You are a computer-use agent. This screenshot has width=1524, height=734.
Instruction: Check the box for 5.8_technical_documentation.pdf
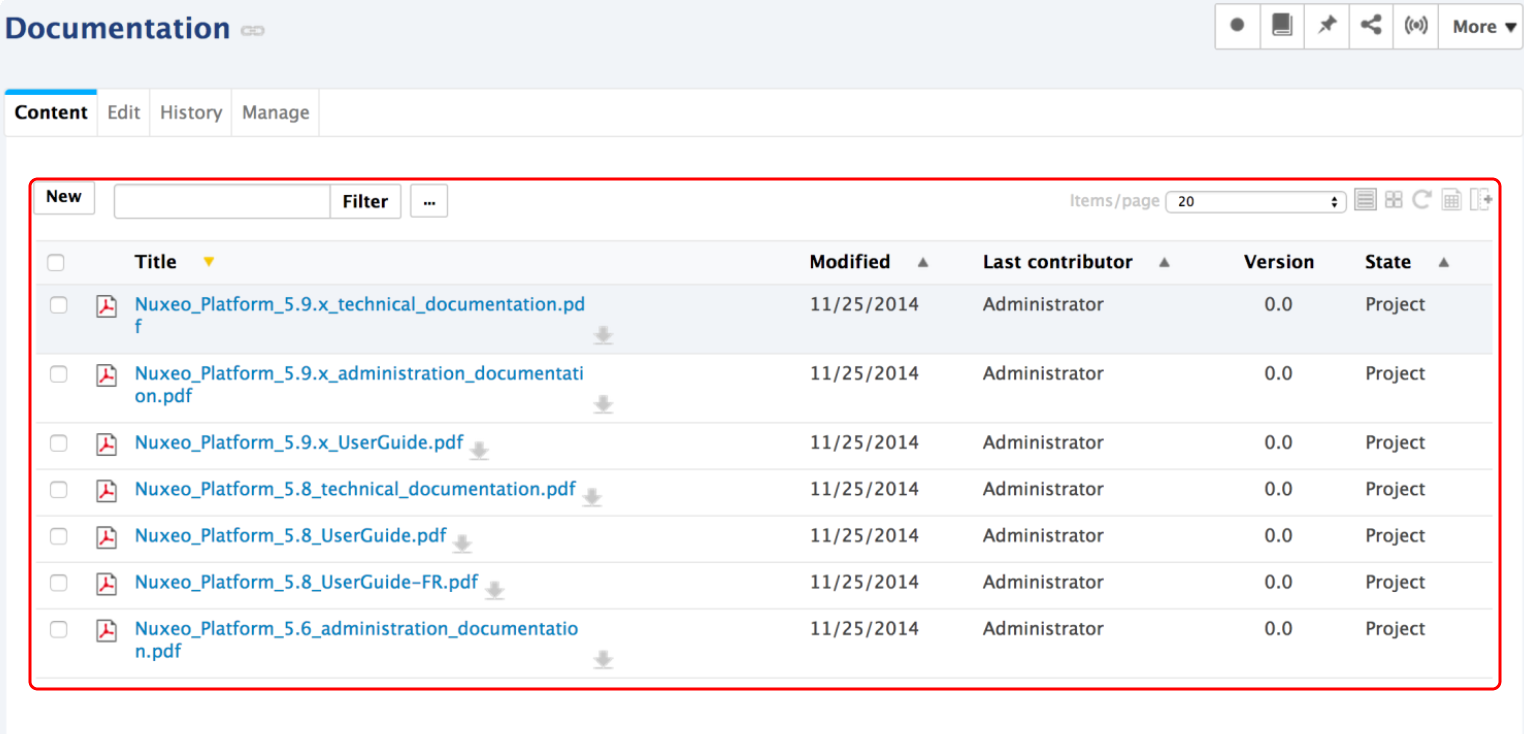pos(59,490)
